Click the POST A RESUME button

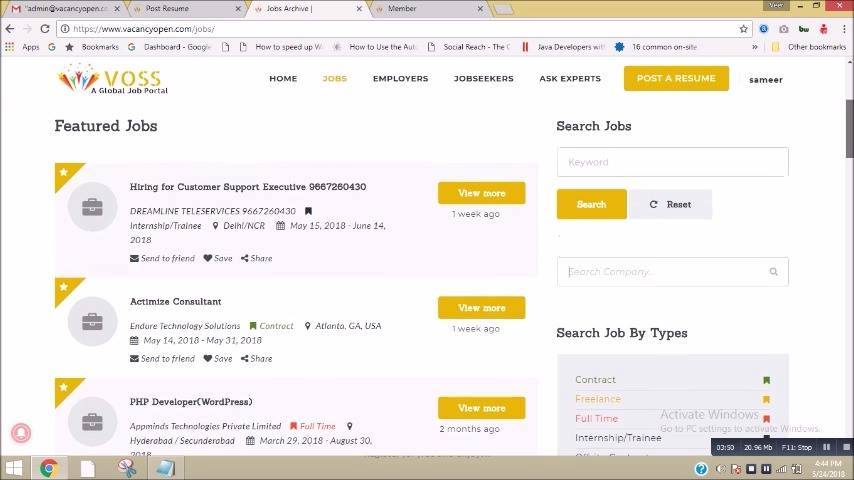pyautogui.click(x=676, y=78)
